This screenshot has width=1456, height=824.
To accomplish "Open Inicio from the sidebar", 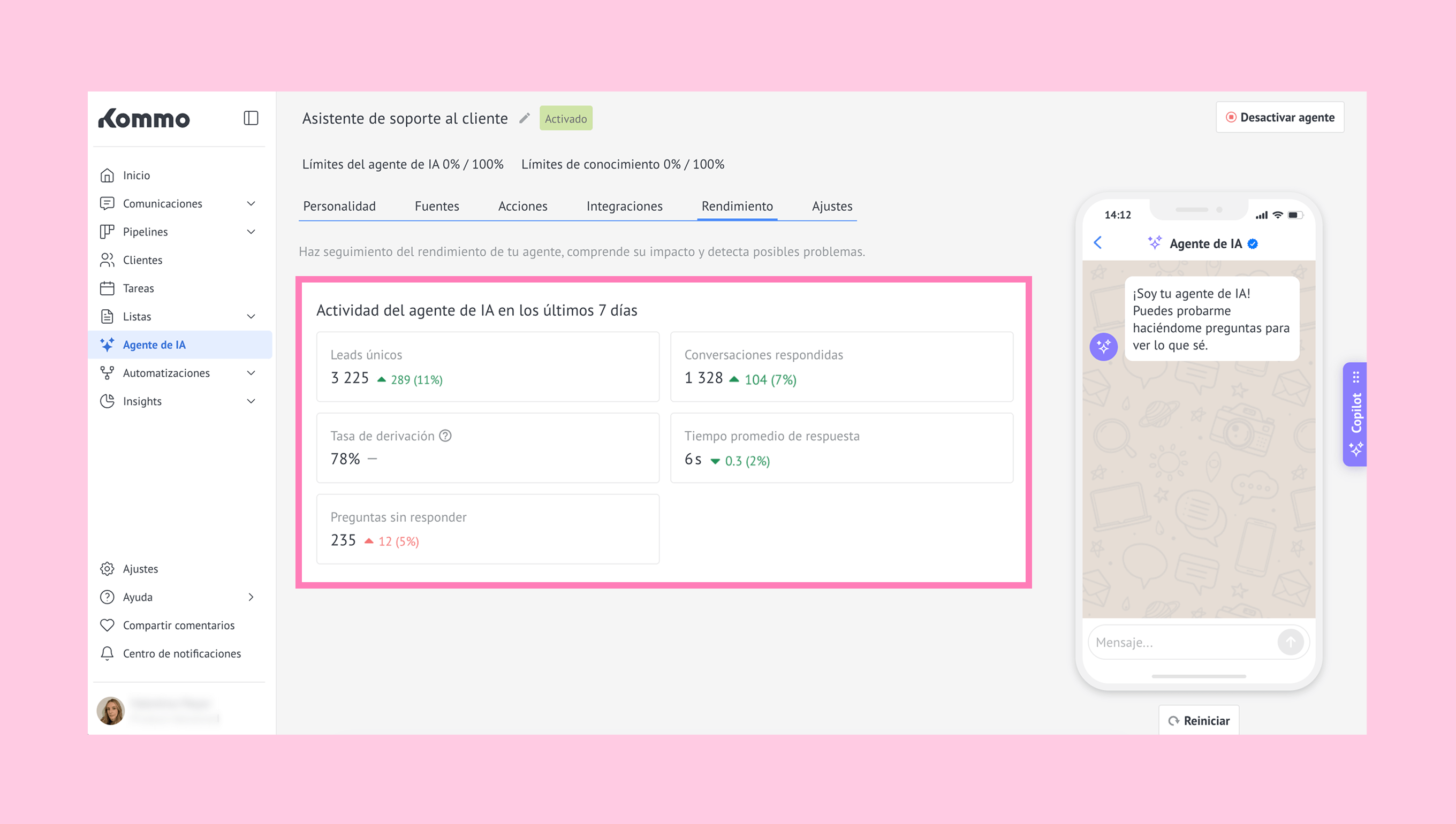I will pyautogui.click(x=136, y=176).
